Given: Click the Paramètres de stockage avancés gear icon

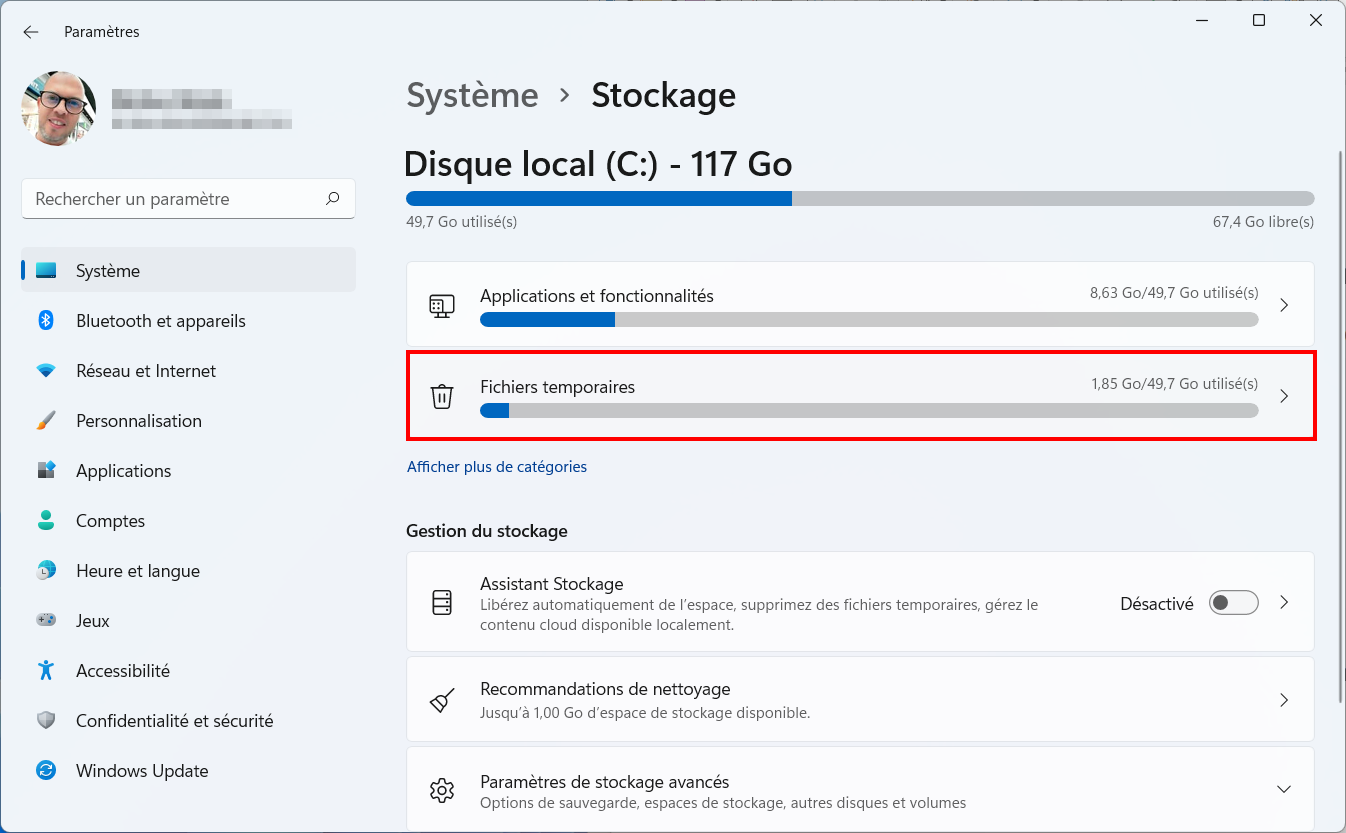Looking at the screenshot, I should click(x=442, y=790).
